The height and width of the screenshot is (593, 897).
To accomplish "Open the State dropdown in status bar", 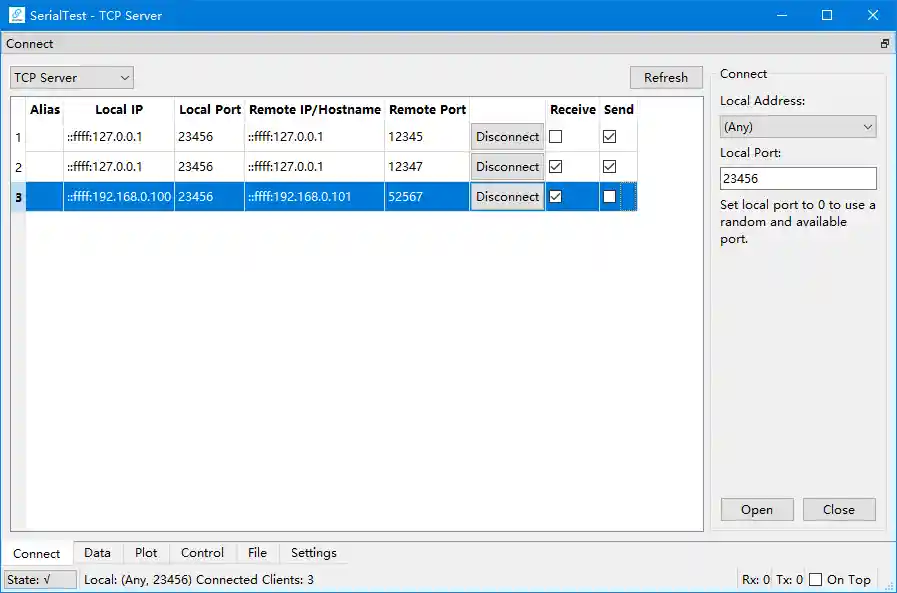I will 40,579.
